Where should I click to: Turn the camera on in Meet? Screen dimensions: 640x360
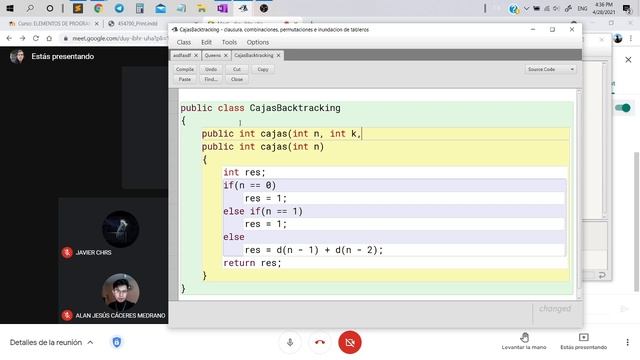[350, 342]
